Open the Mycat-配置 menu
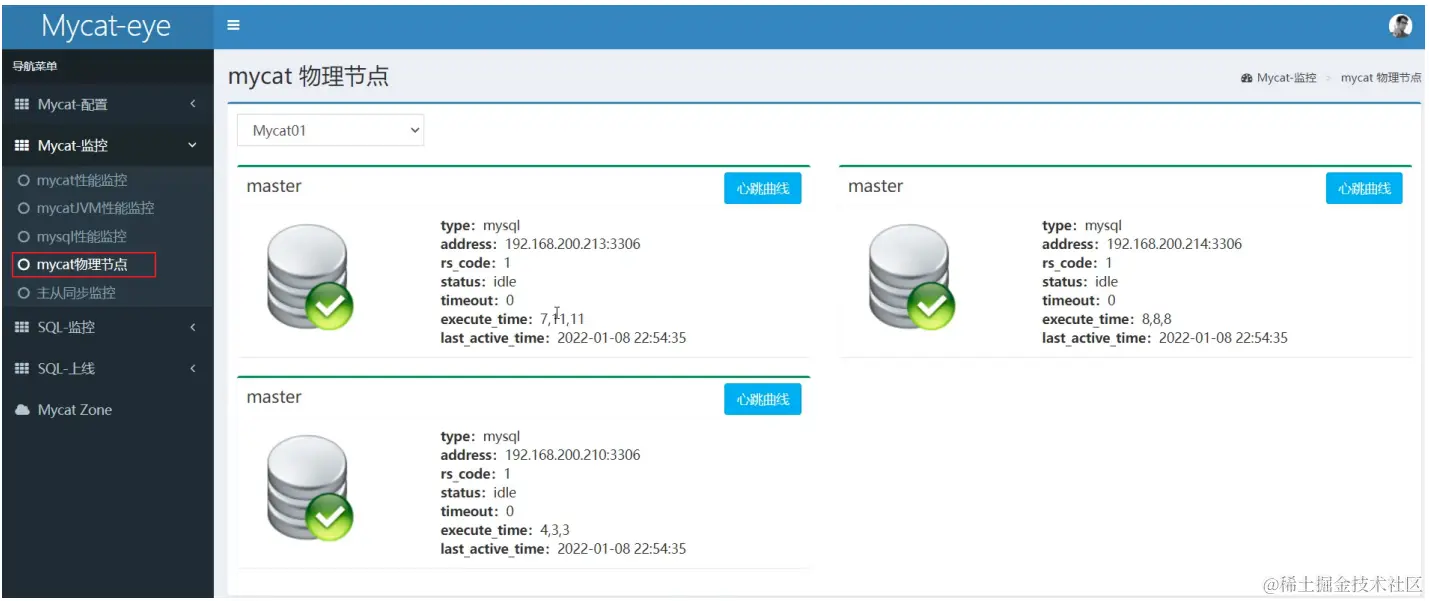 click(108, 104)
